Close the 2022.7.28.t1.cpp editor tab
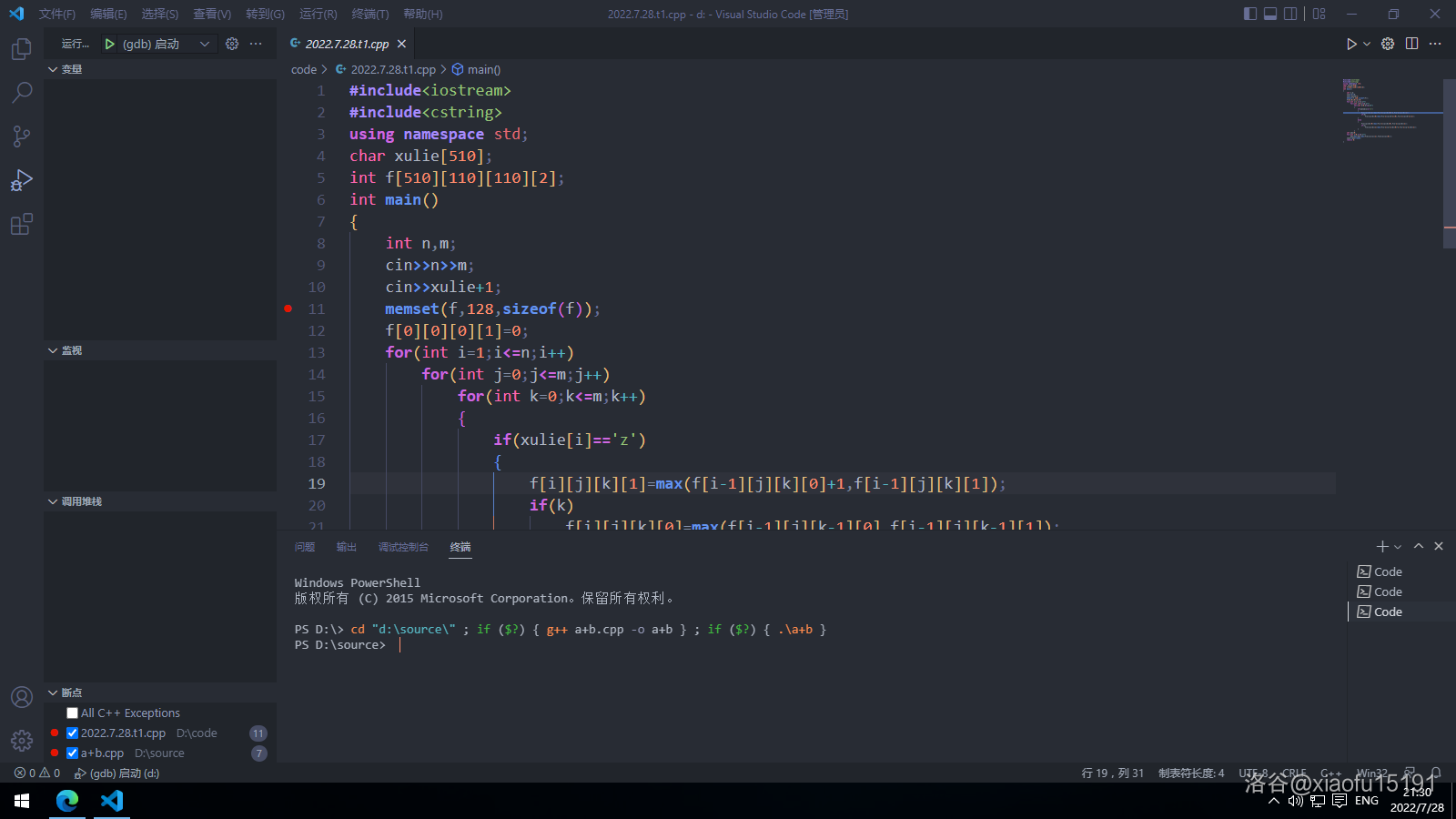Image resolution: width=1456 pixels, height=819 pixels. [x=401, y=44]
